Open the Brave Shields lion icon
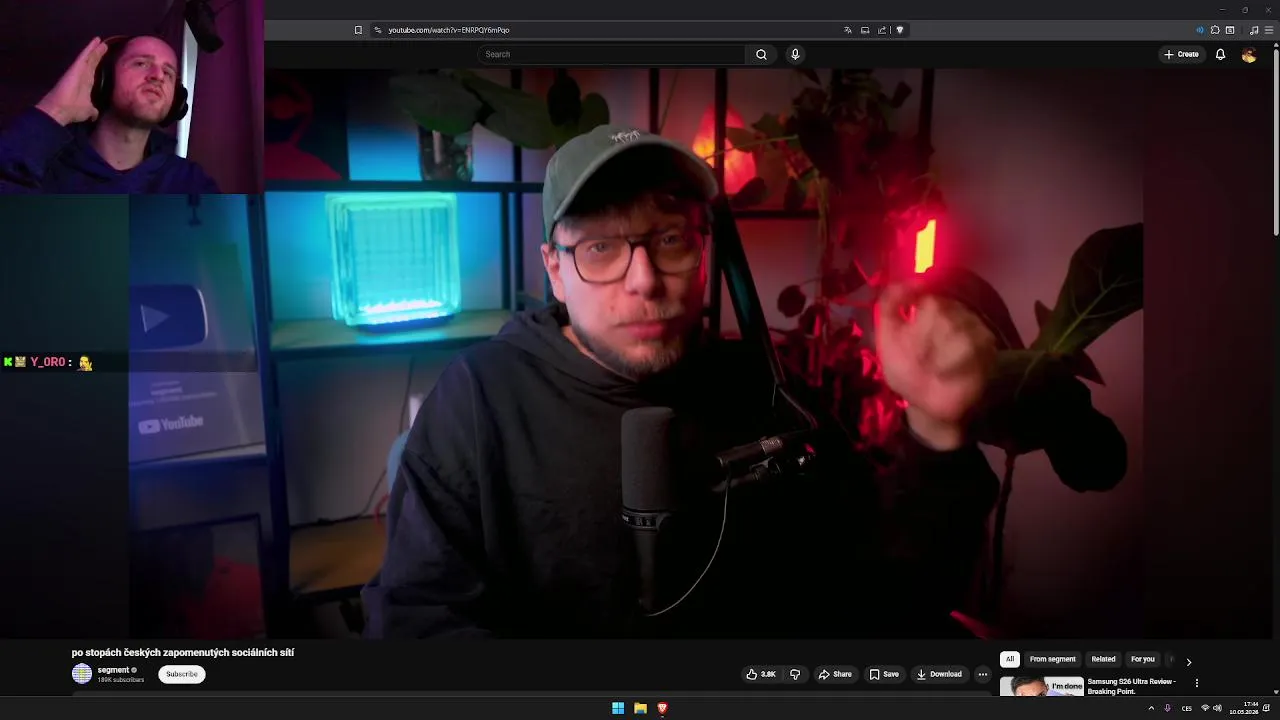 [900, 30]
